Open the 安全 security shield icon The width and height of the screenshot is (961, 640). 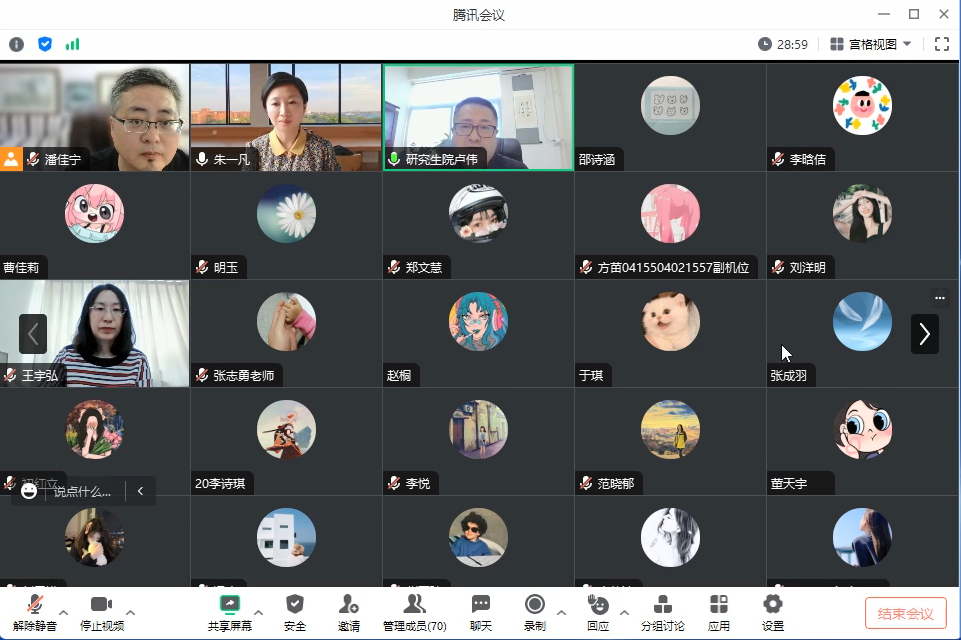294,605
